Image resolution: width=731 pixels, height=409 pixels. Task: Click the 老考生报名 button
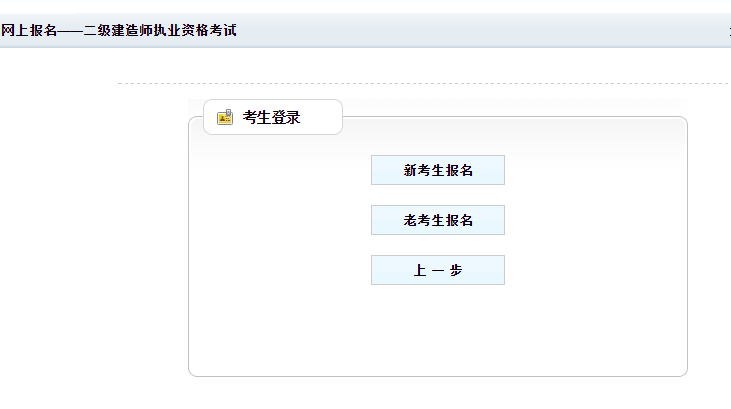click(x=437, y=220)
